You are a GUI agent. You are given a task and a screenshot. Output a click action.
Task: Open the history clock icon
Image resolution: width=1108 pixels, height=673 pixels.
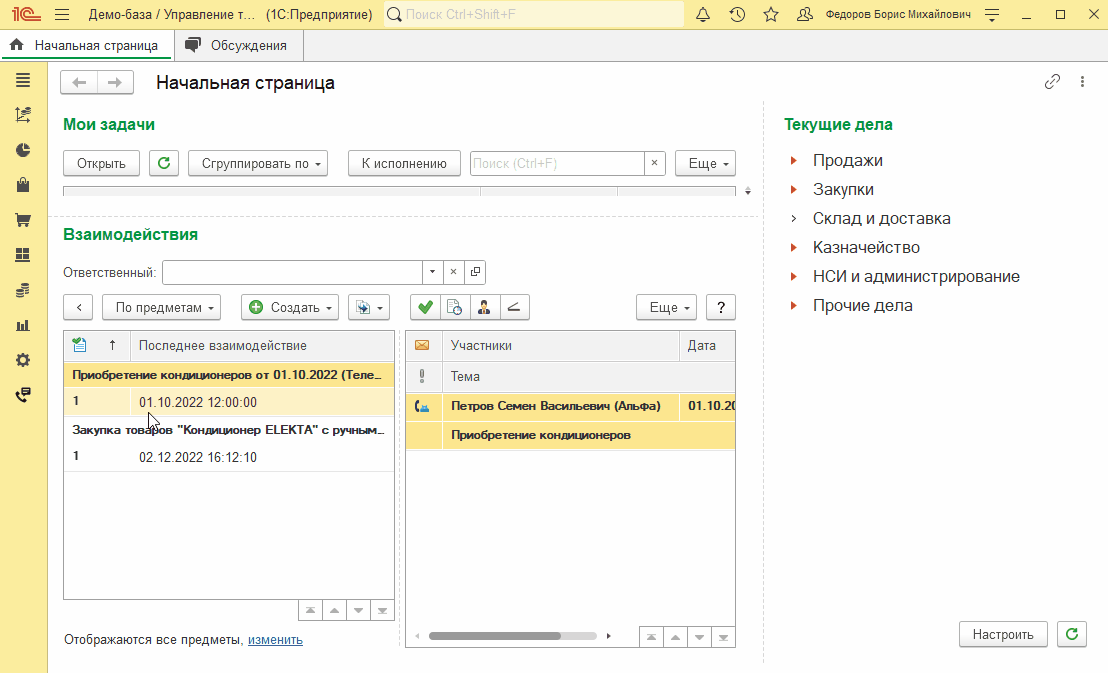[737, 15]
